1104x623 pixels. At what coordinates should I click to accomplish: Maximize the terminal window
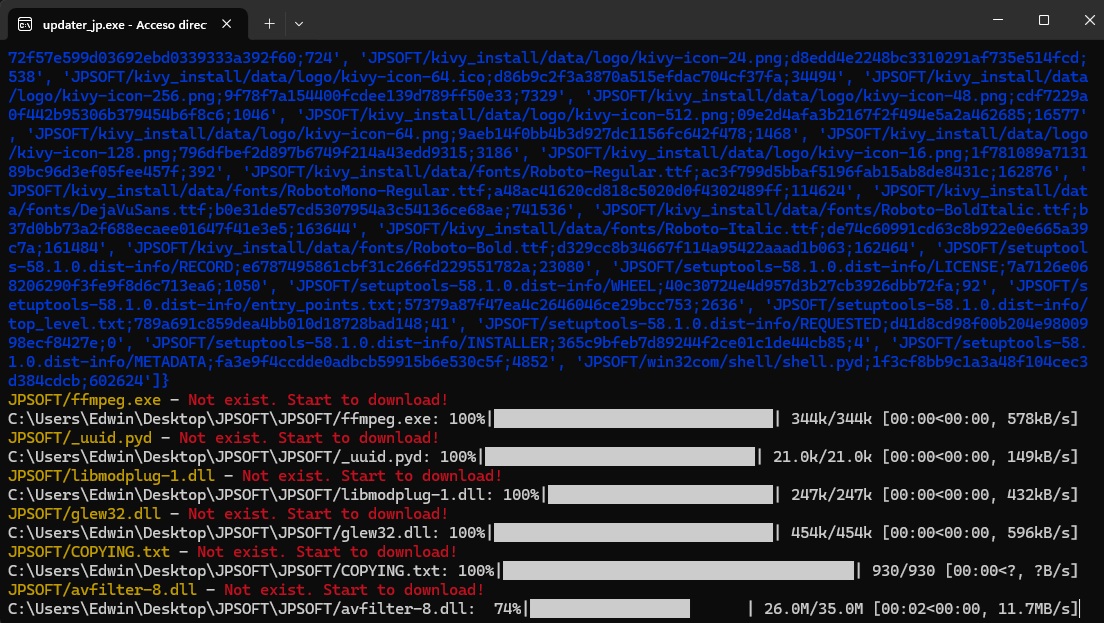click(1044, 20)
